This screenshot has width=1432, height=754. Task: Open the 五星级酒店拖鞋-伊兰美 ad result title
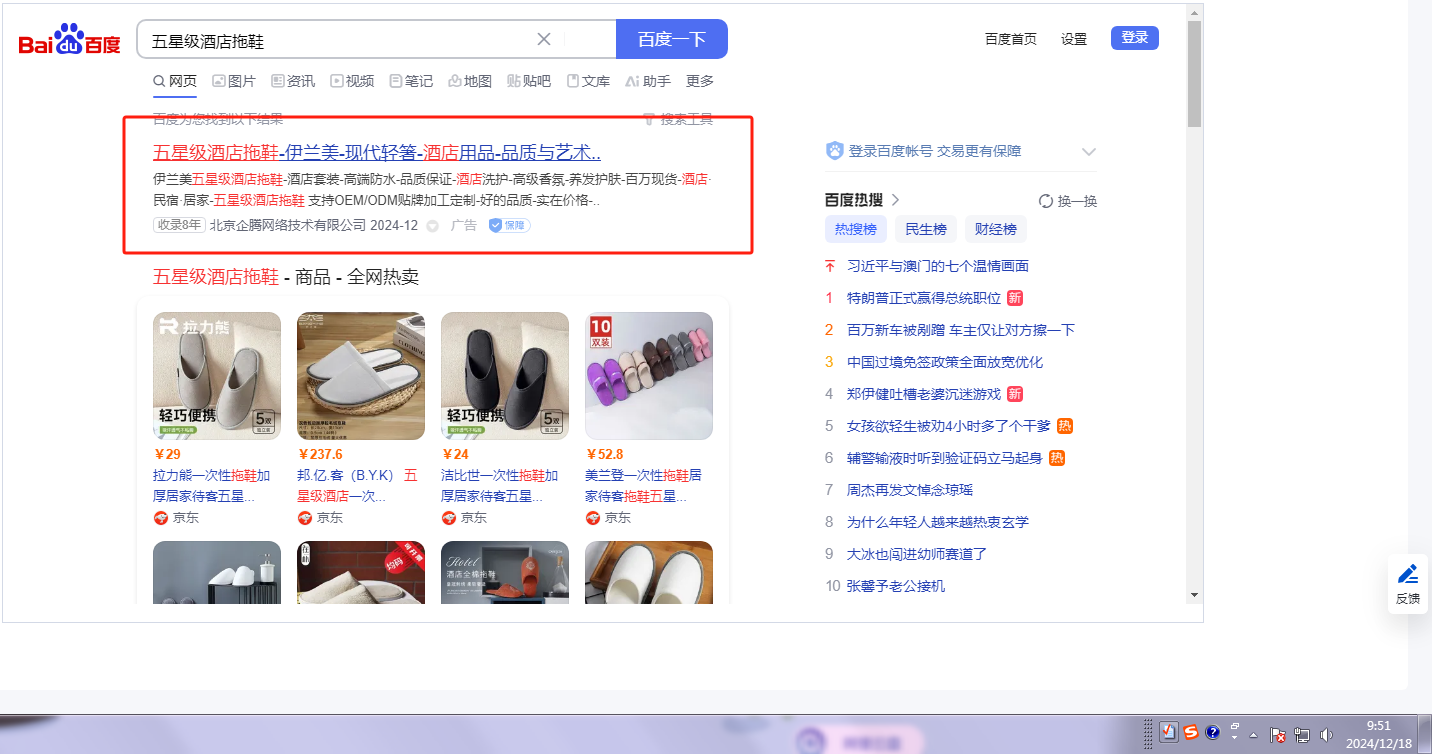click(x=377, y=153)
